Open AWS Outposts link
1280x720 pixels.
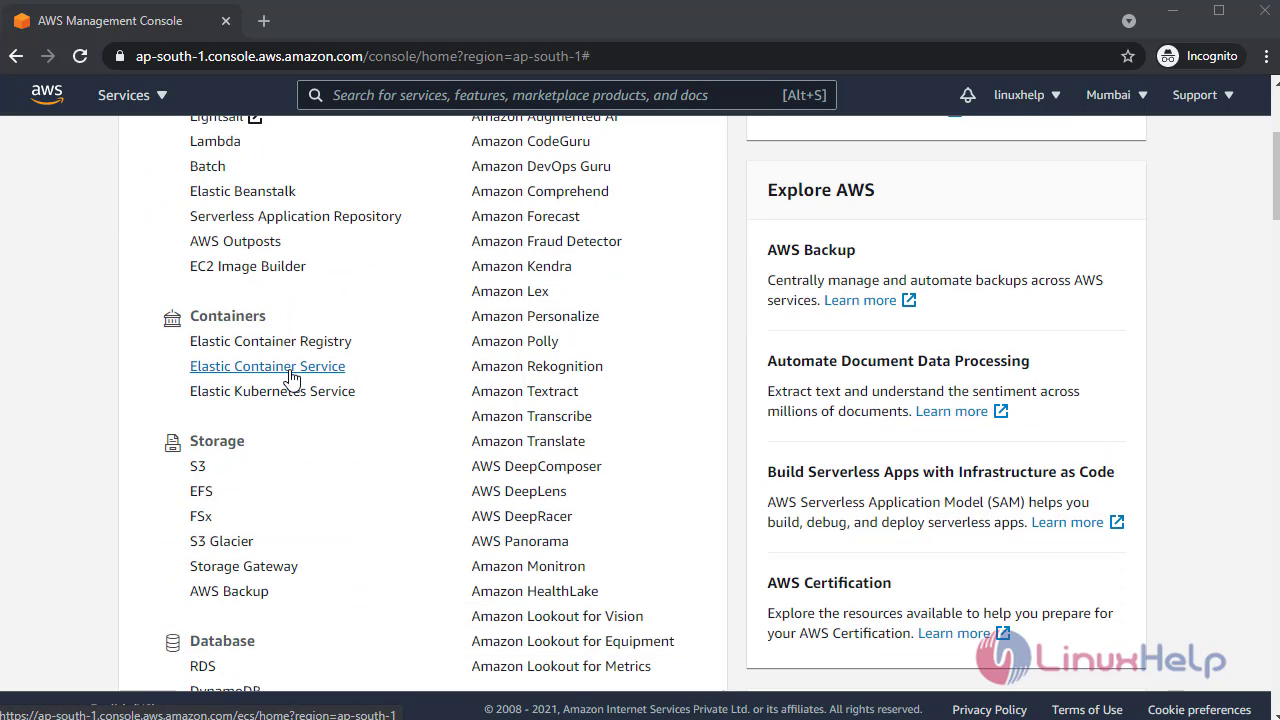[x=235, y=241]
